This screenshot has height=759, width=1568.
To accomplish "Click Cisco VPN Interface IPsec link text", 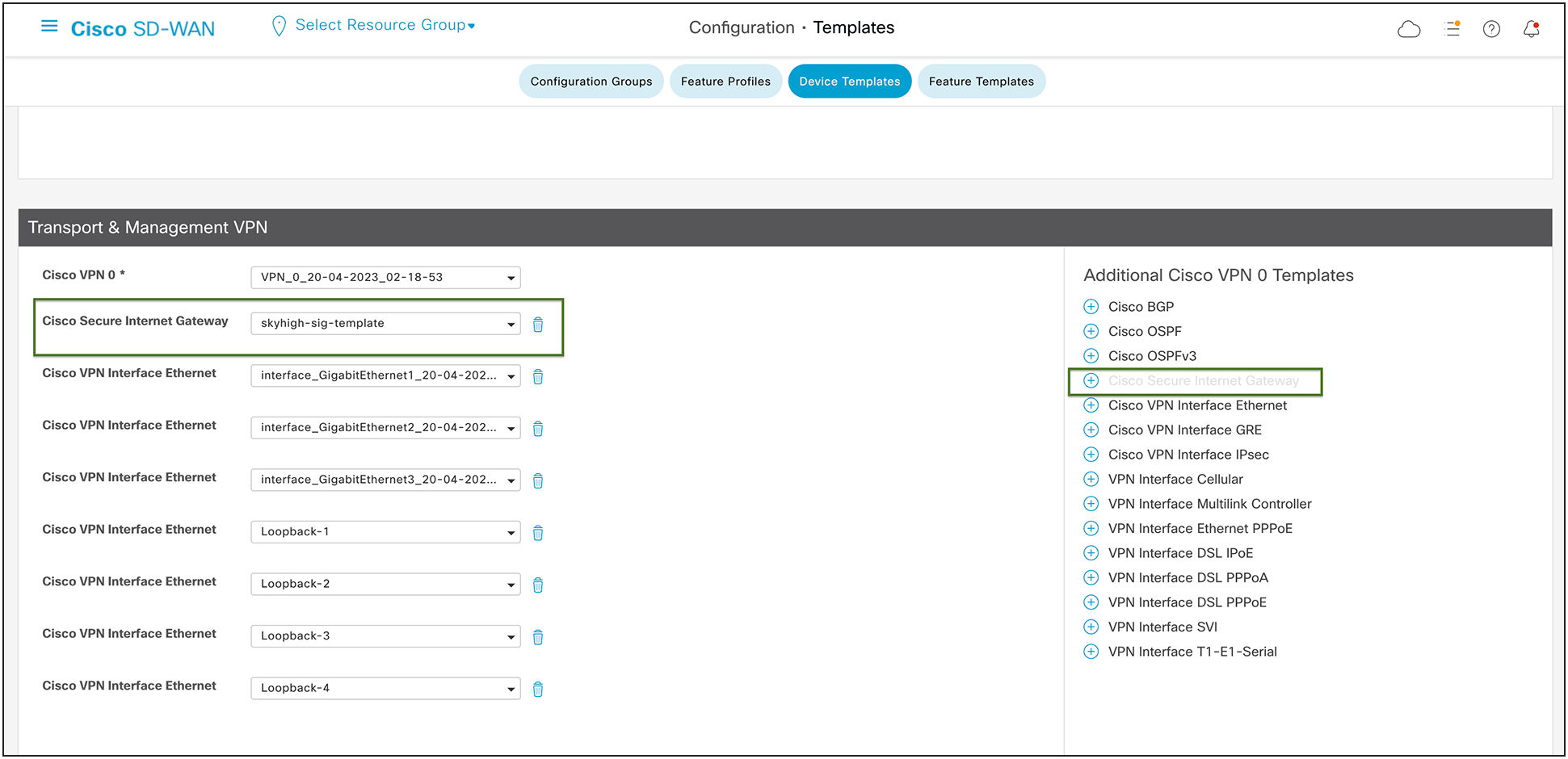I will click(x=1188, y=455).
